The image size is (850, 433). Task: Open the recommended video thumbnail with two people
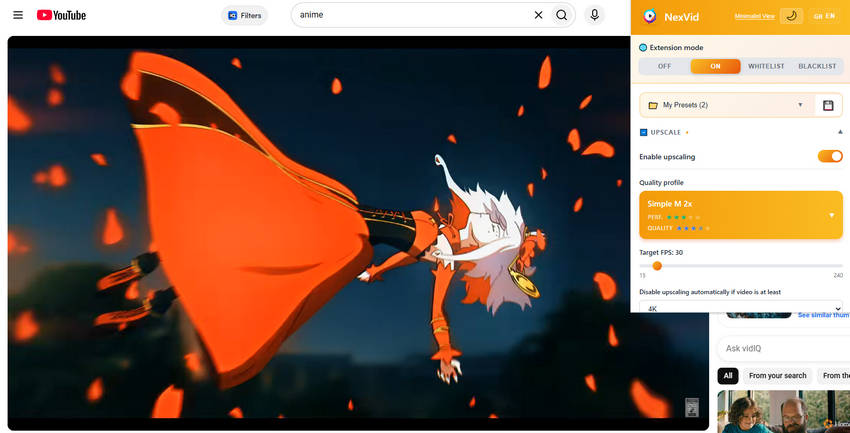tap(783, 412)
